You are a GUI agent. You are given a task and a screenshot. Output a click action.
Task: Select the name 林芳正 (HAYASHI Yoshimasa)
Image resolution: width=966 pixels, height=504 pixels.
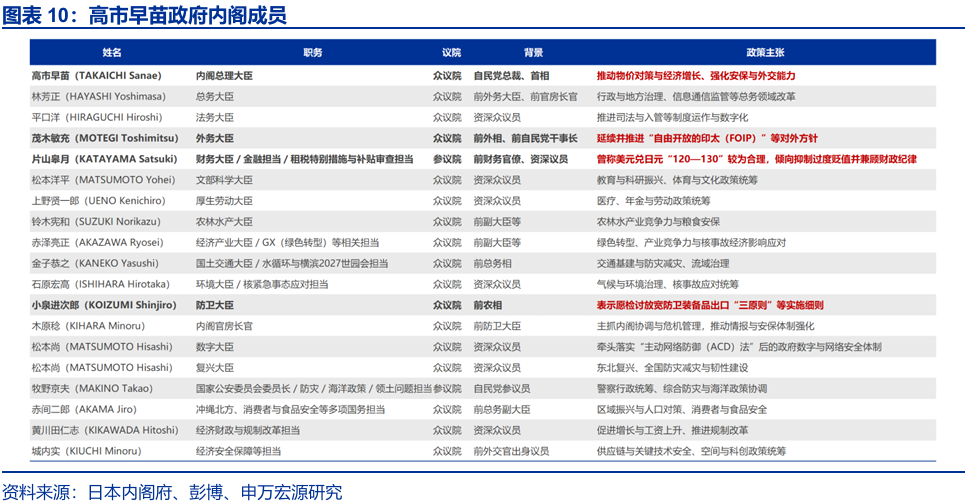click(97, 97)
